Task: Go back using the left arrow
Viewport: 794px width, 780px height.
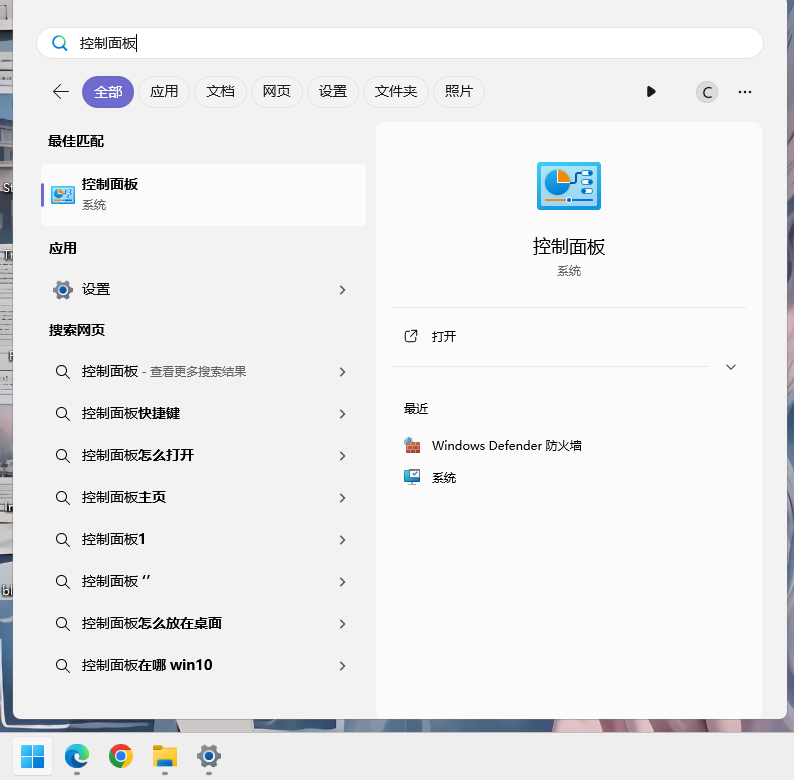Action: pyautogui.click(x=61, y=92)
